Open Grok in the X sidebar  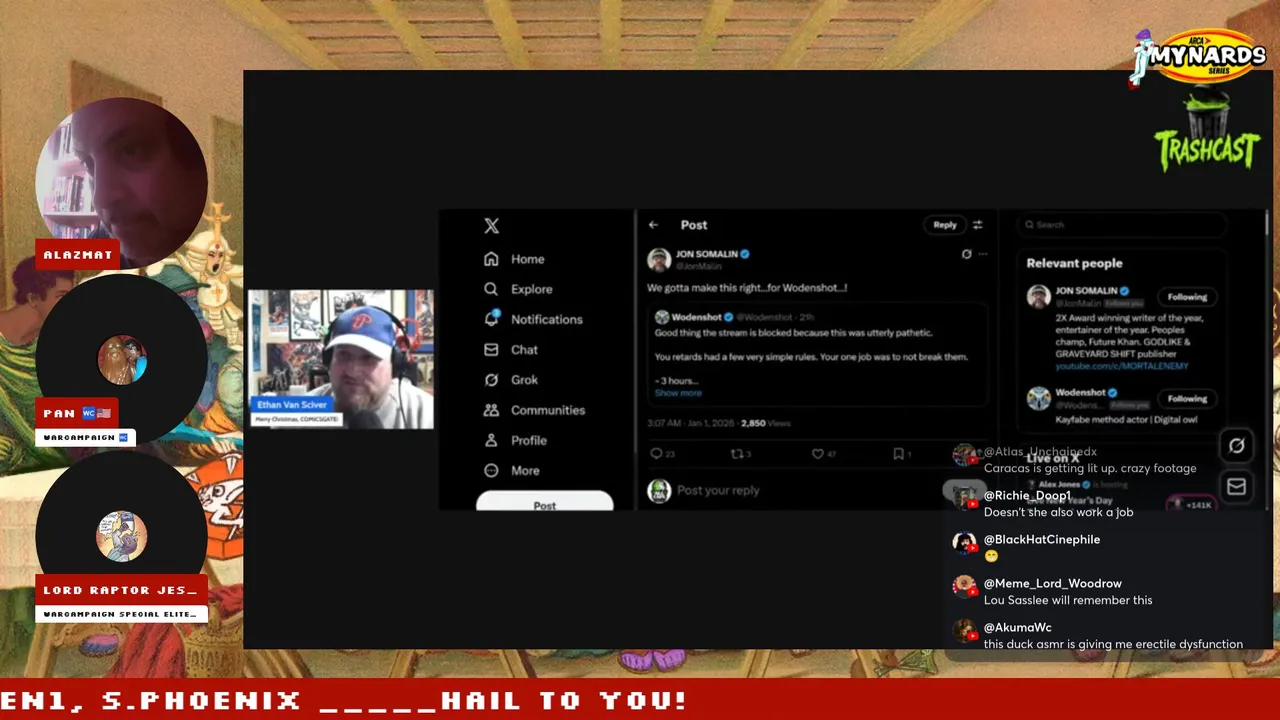pos(511,380)
